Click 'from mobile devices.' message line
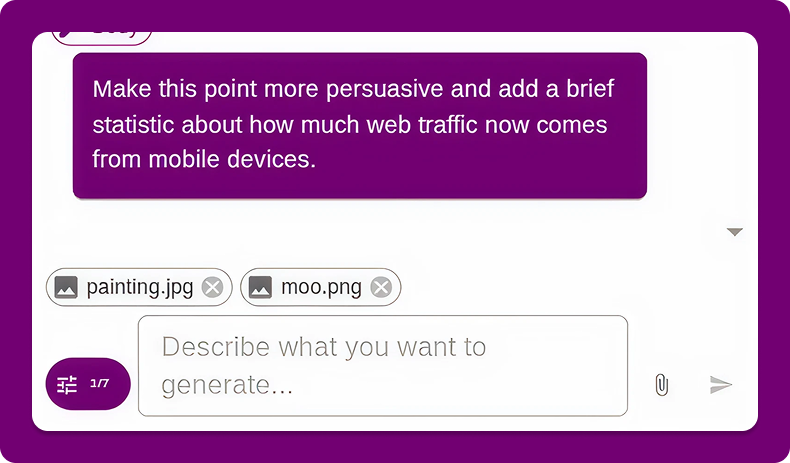Screen dimensions: 790x463 point(204,159)
